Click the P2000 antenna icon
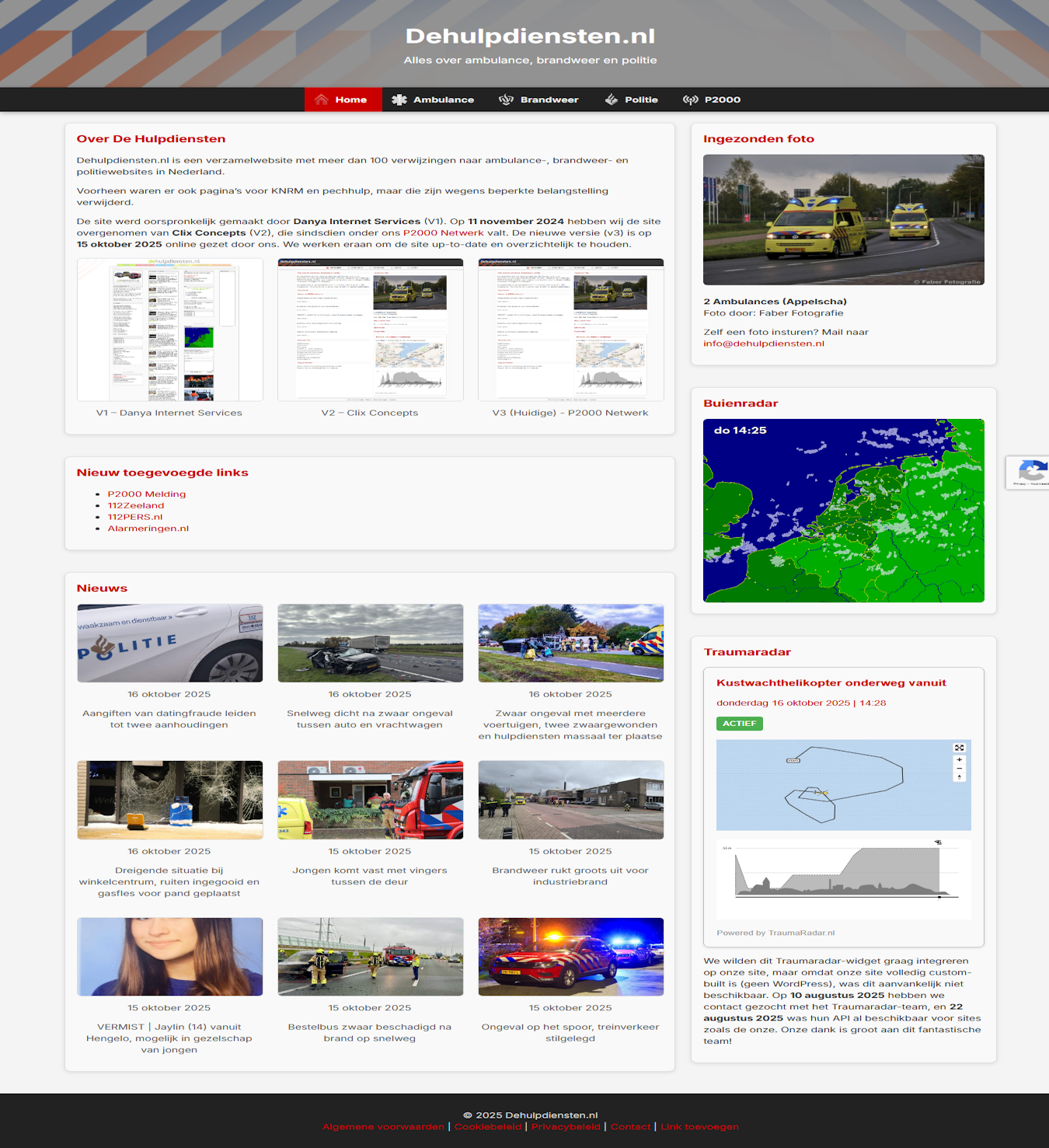This screenshot has height=1148, width=1049. [x=690, y=99]
